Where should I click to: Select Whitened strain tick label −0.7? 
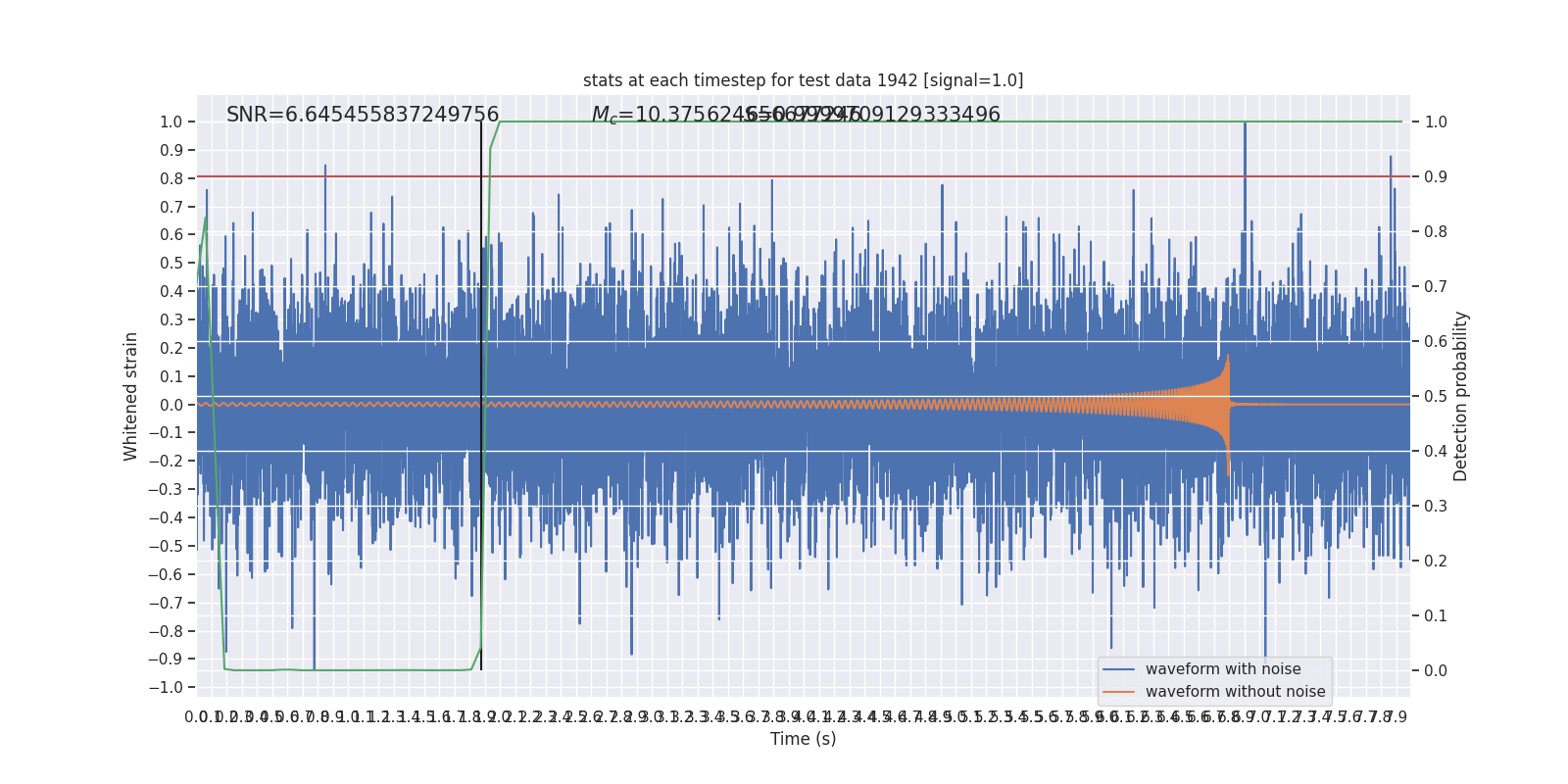[166, 604]
